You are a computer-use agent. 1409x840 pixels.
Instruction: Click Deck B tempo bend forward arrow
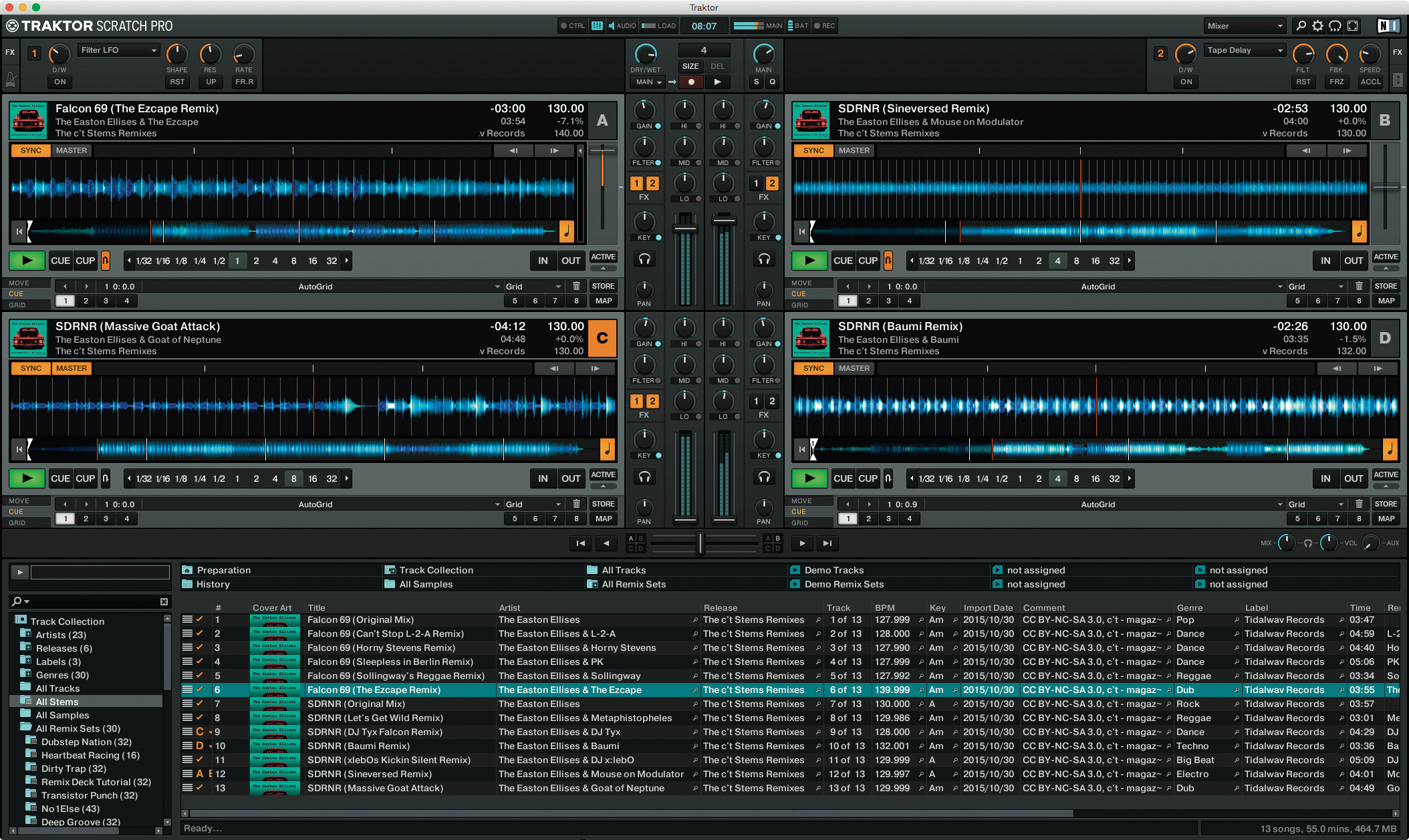(x=1348, y=151)
